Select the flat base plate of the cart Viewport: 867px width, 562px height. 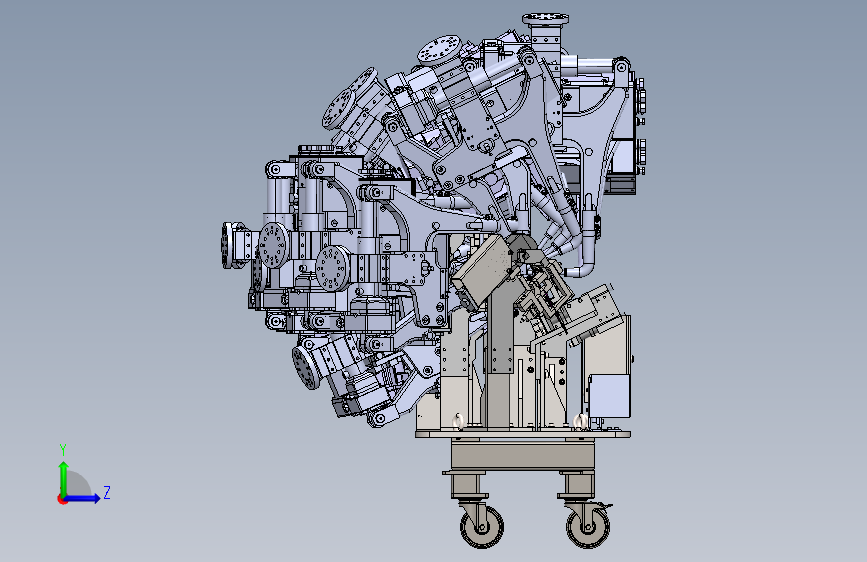click(523, 434)
